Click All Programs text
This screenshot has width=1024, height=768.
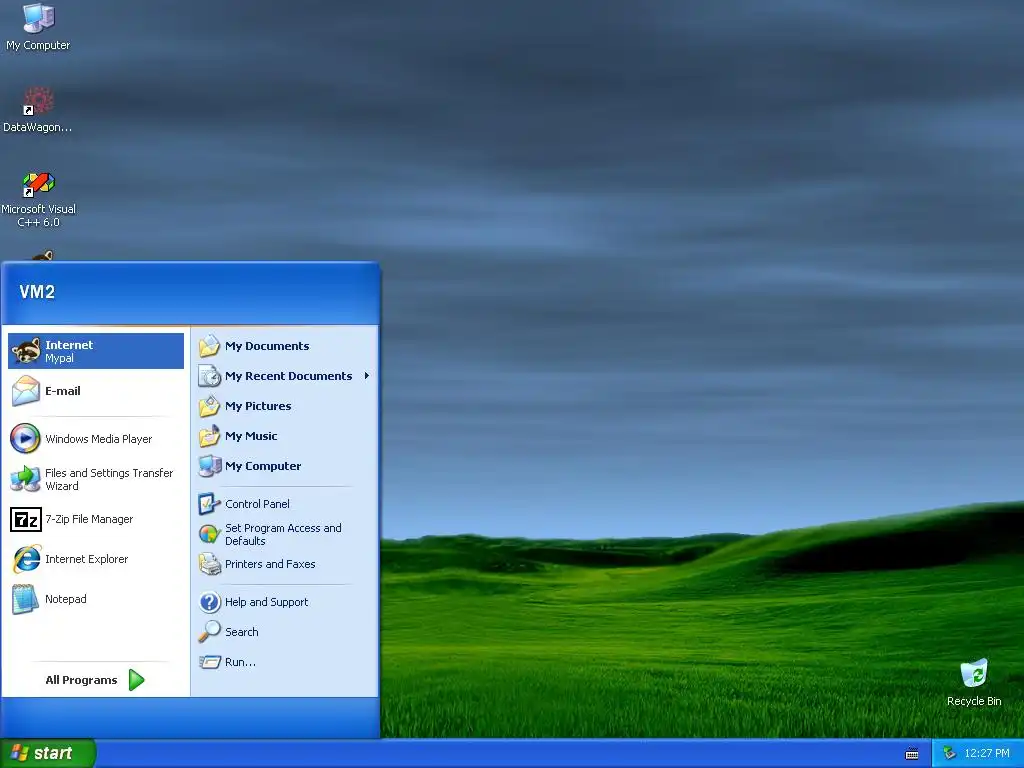tap(81, 680)
